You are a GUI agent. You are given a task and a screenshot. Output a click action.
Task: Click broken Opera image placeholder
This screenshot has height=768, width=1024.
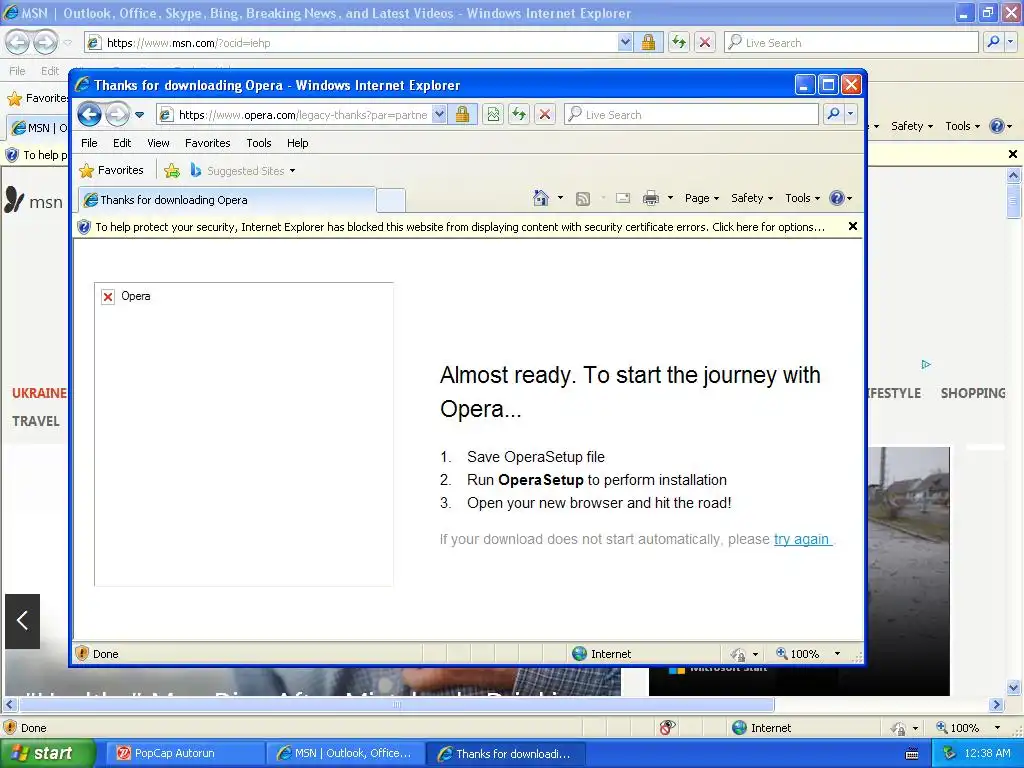(x=244, y=434)
